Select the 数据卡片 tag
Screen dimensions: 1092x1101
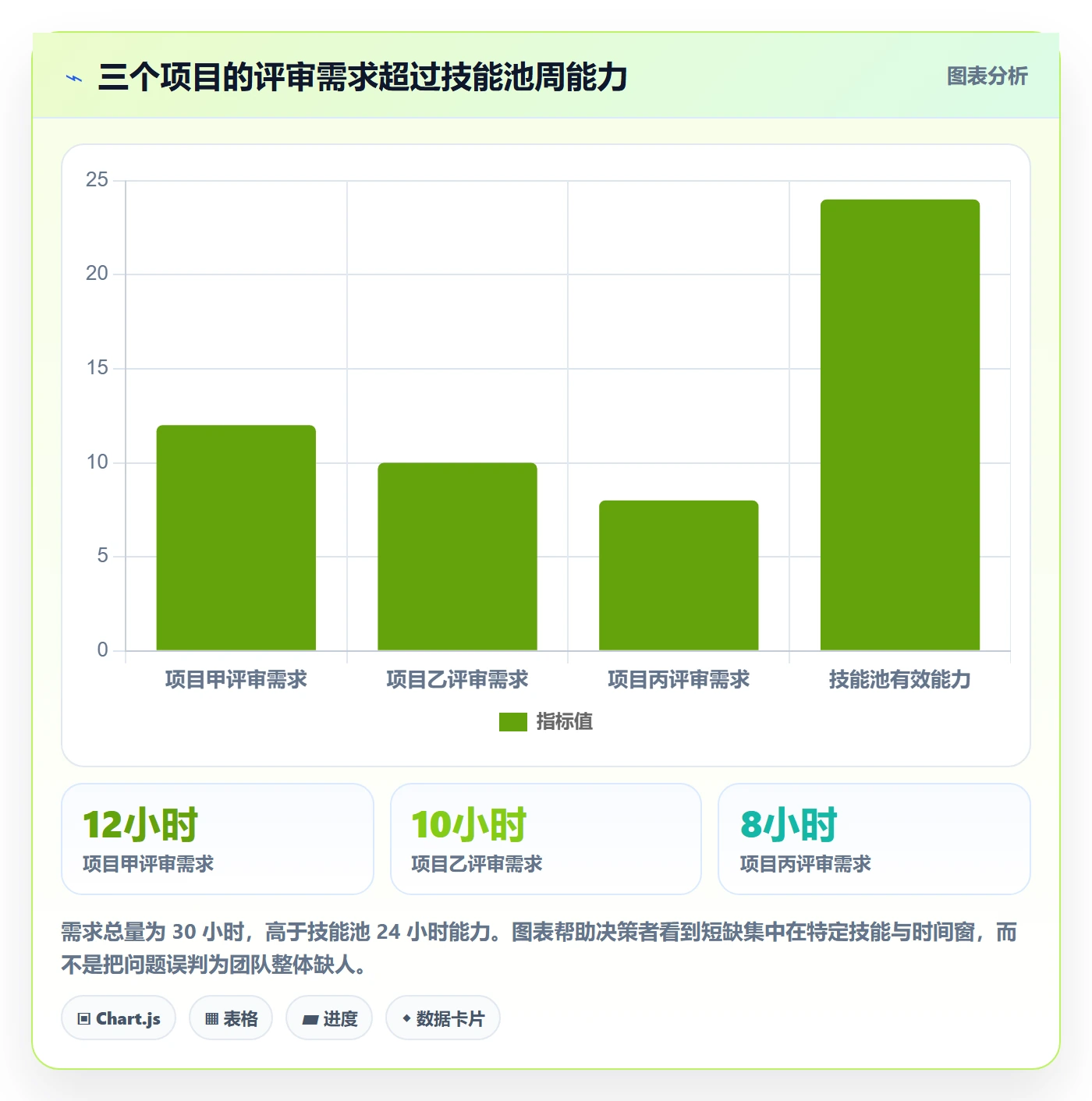pos(443,1018)
